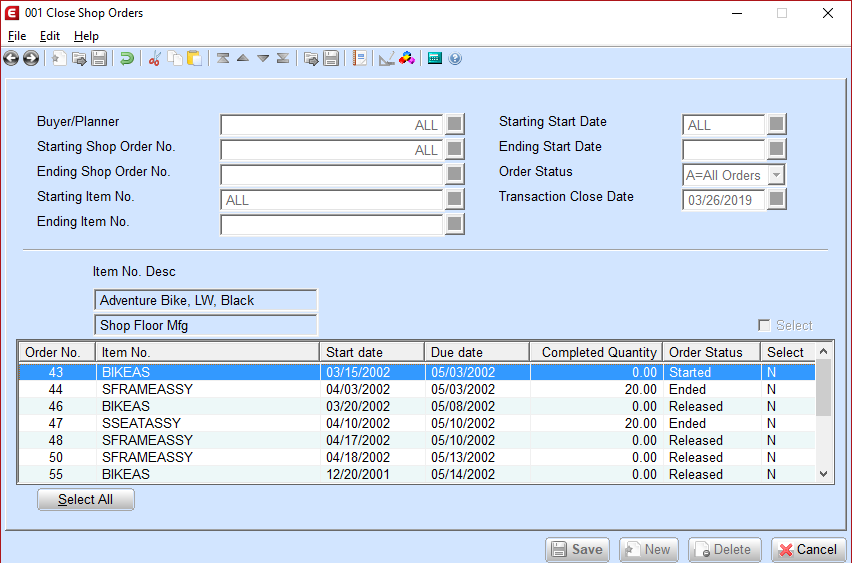Go to next record down-arrow icon
Image resolution: width=852 pixels, height=563 pixels.
[263, 58]
